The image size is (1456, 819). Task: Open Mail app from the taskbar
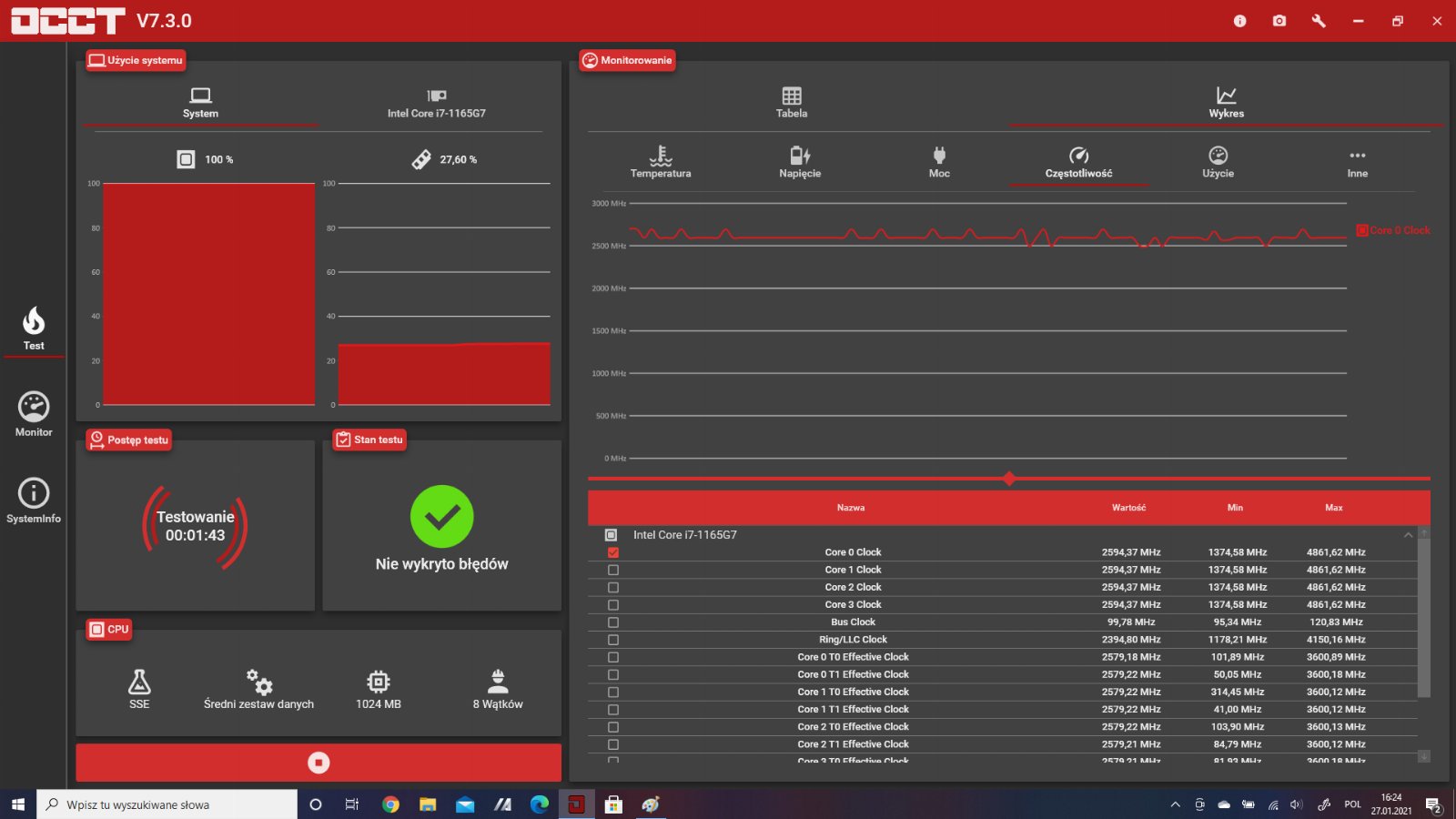(465, 804)
